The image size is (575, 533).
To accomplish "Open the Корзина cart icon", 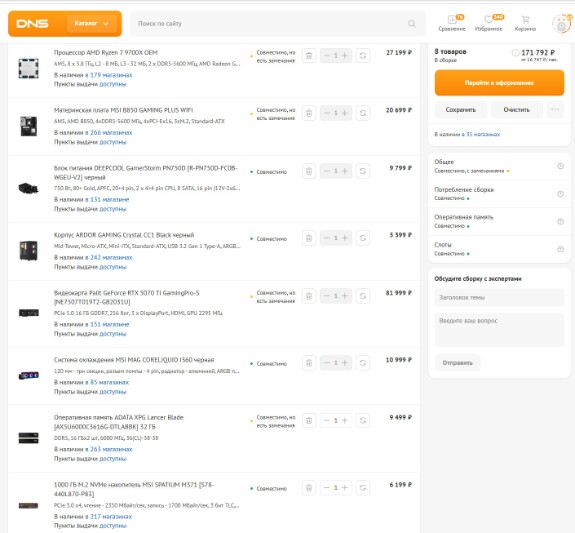I will coord(525,23).
